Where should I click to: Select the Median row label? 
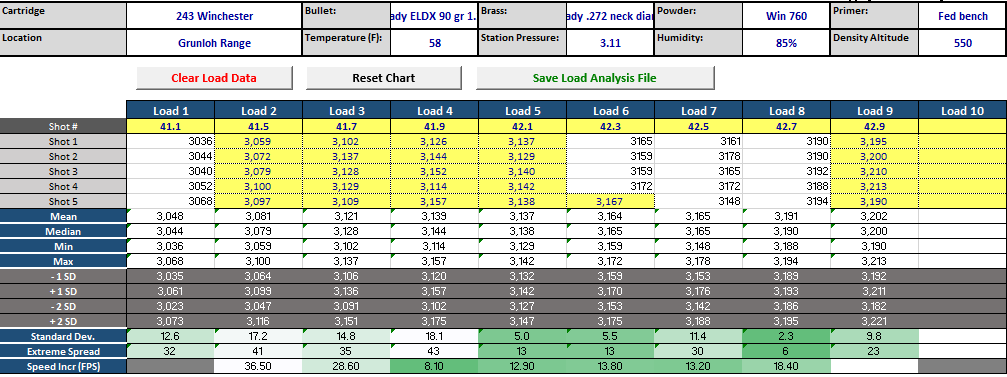pos(63,231)
